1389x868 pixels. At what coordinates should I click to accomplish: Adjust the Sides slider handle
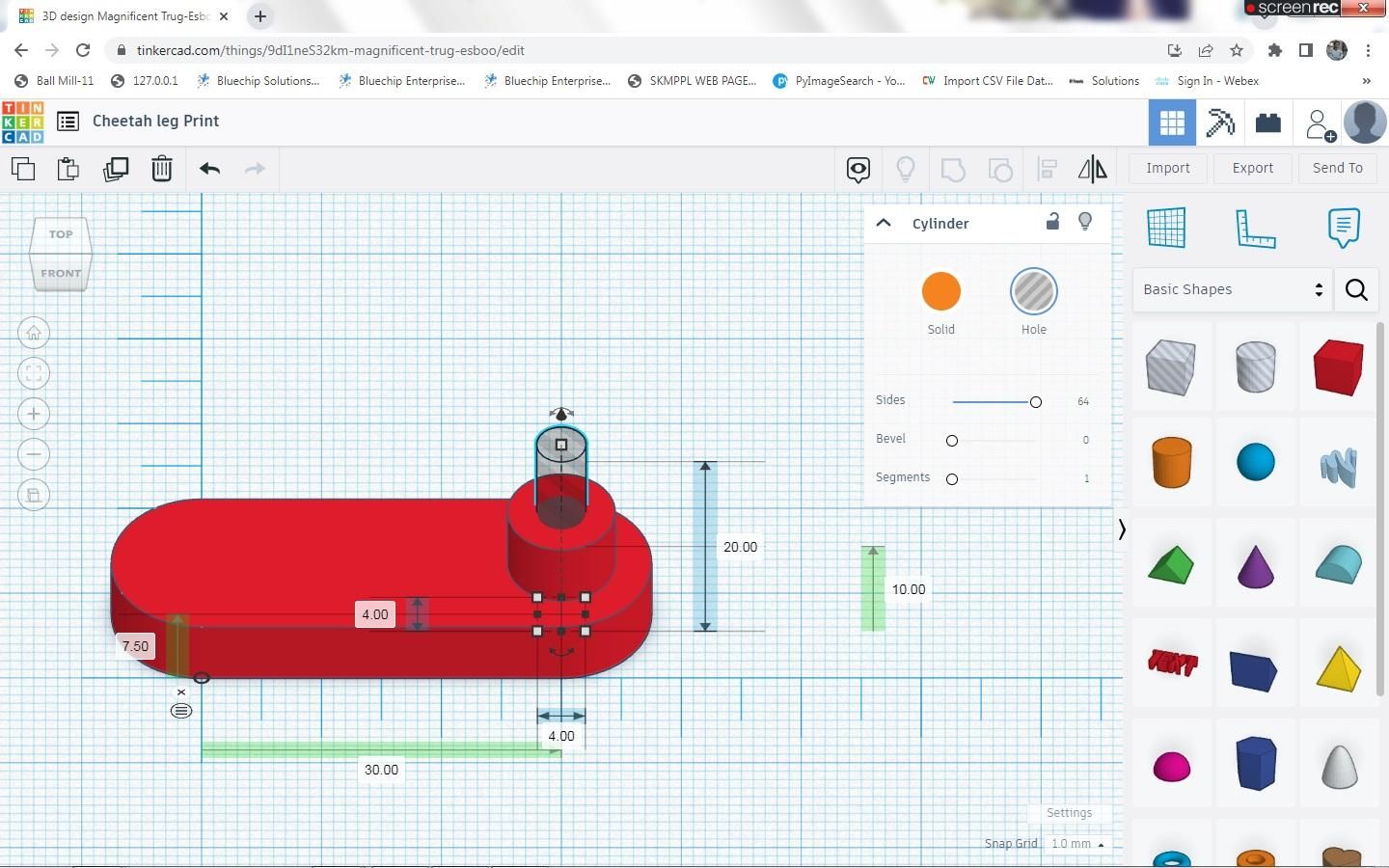(x=1035, y=402)
